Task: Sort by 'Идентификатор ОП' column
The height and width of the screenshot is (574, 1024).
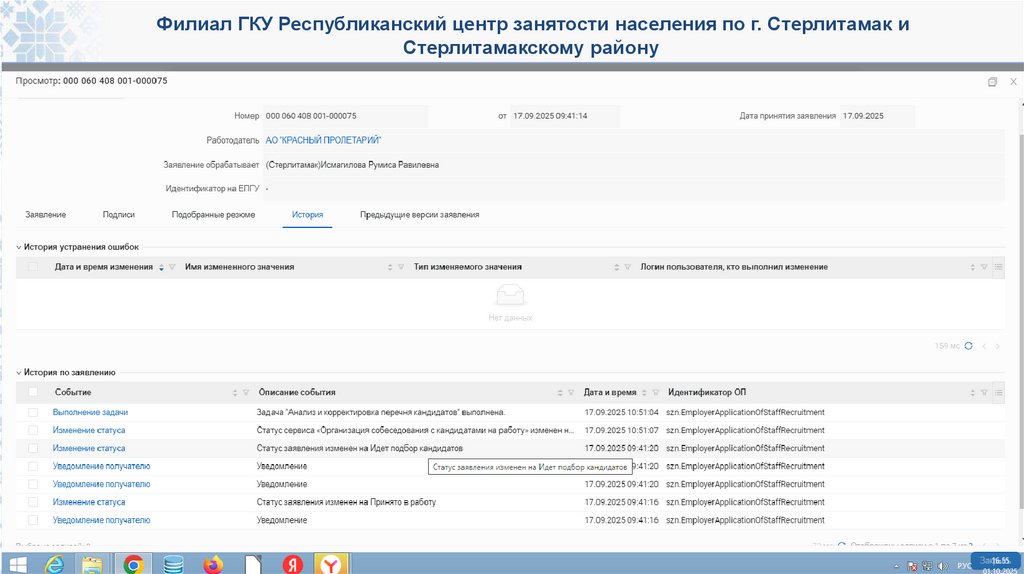Action: click(973, 392)
